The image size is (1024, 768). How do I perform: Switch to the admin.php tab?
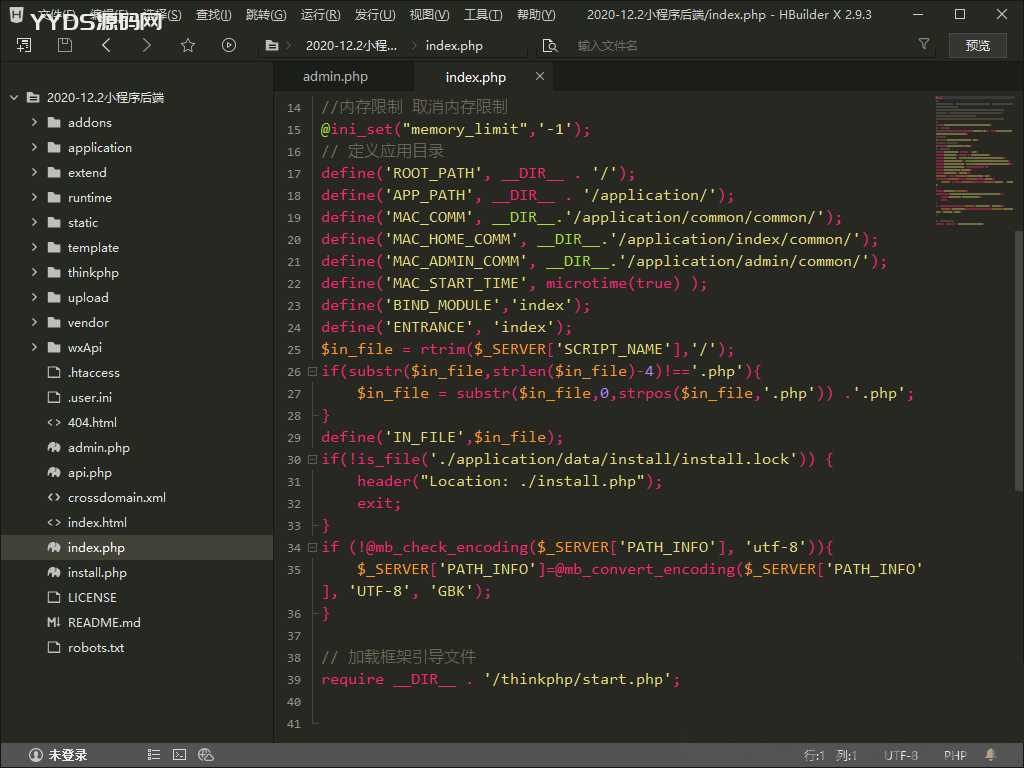335,77
